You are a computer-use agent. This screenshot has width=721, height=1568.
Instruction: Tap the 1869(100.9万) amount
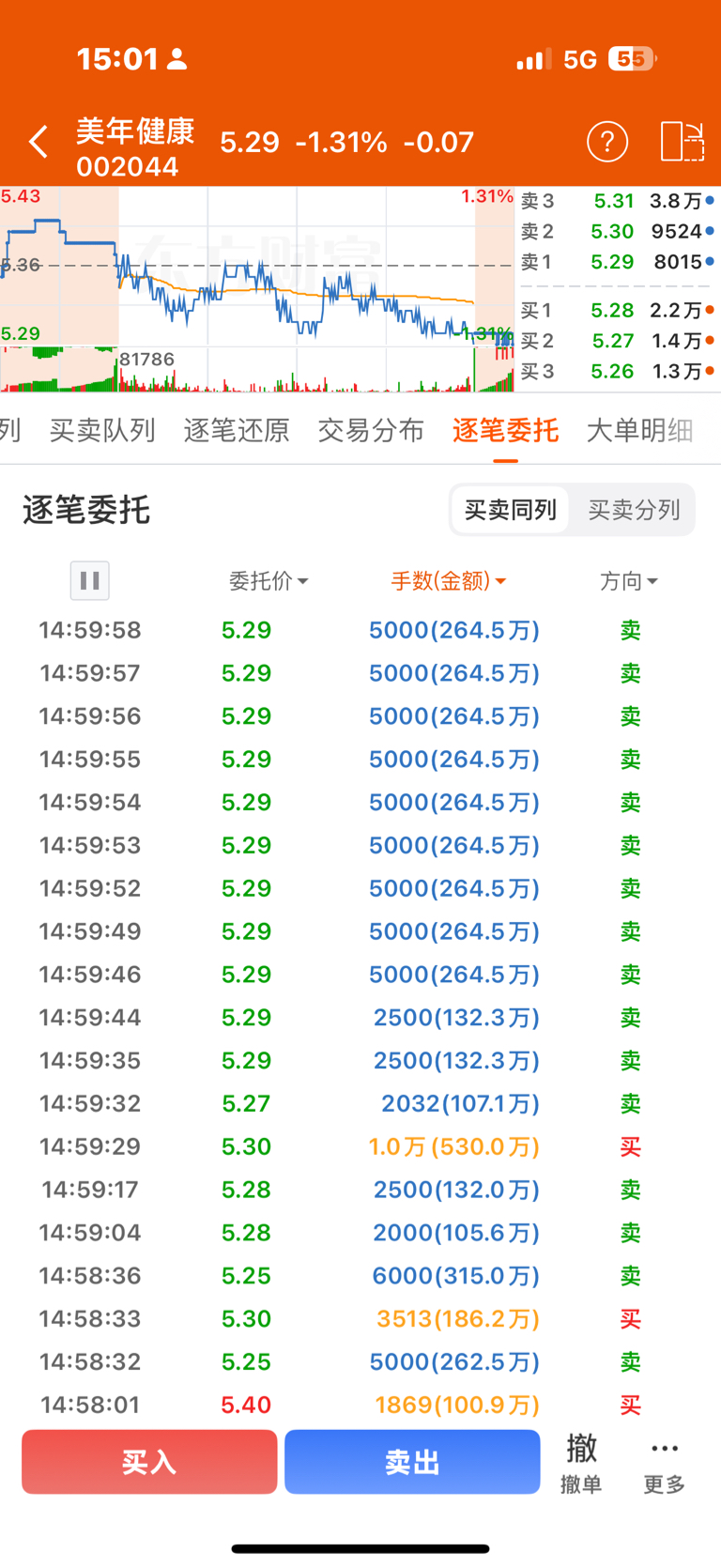pyautogui.click(x=458, y=1405)
